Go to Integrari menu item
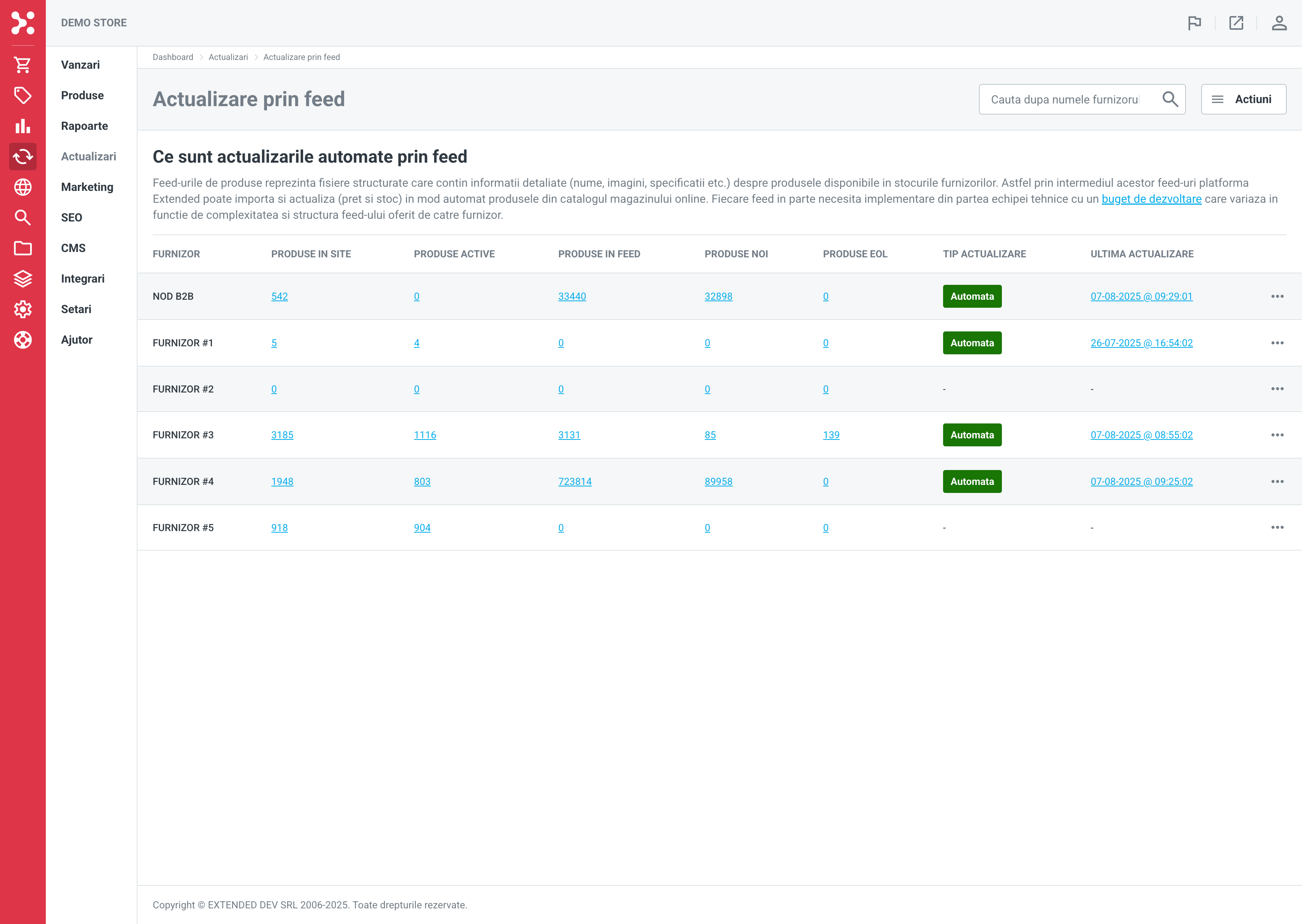1302x924 pixels. pos(82,279)
